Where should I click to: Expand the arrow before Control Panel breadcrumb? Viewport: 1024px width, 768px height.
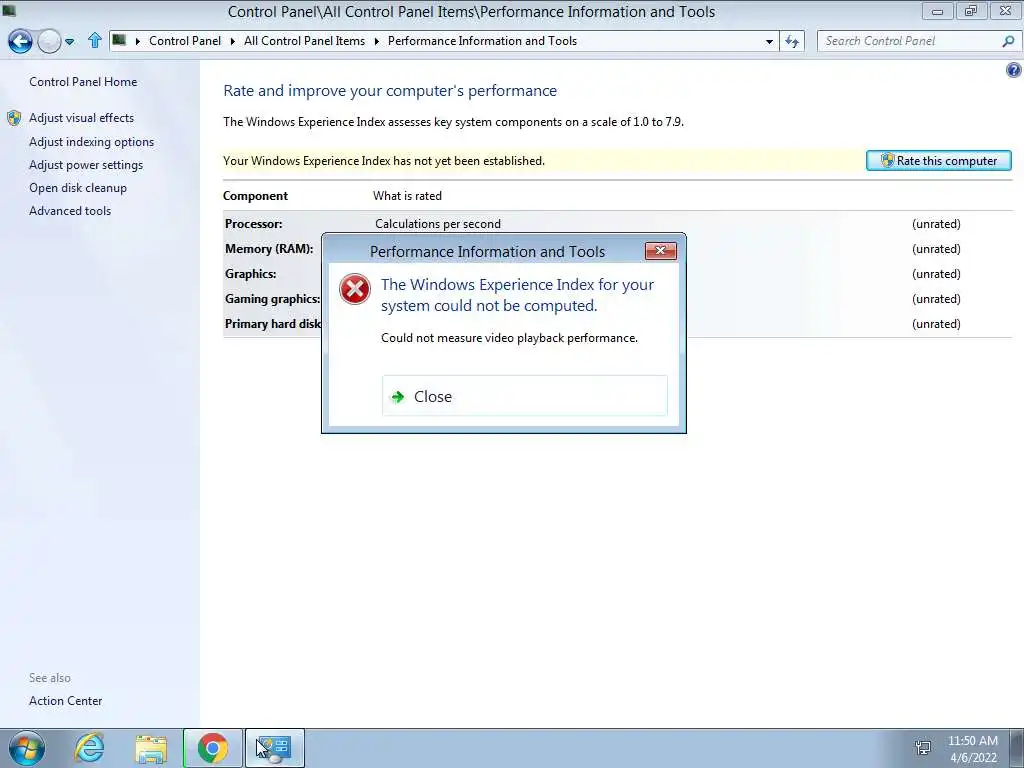pyautogui.click(x=138, y=41)
